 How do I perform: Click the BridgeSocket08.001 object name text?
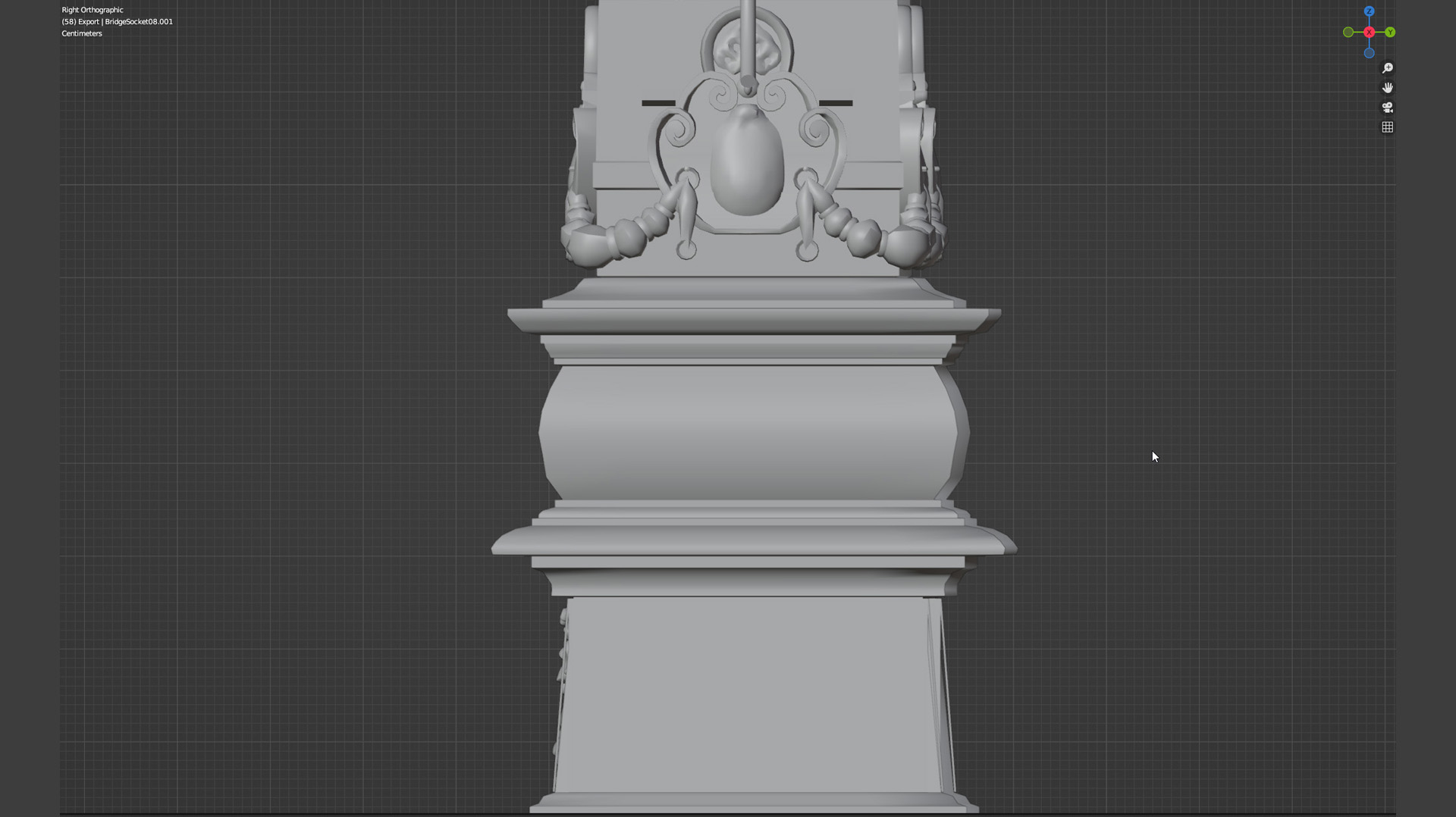click(x=139, y=22)
